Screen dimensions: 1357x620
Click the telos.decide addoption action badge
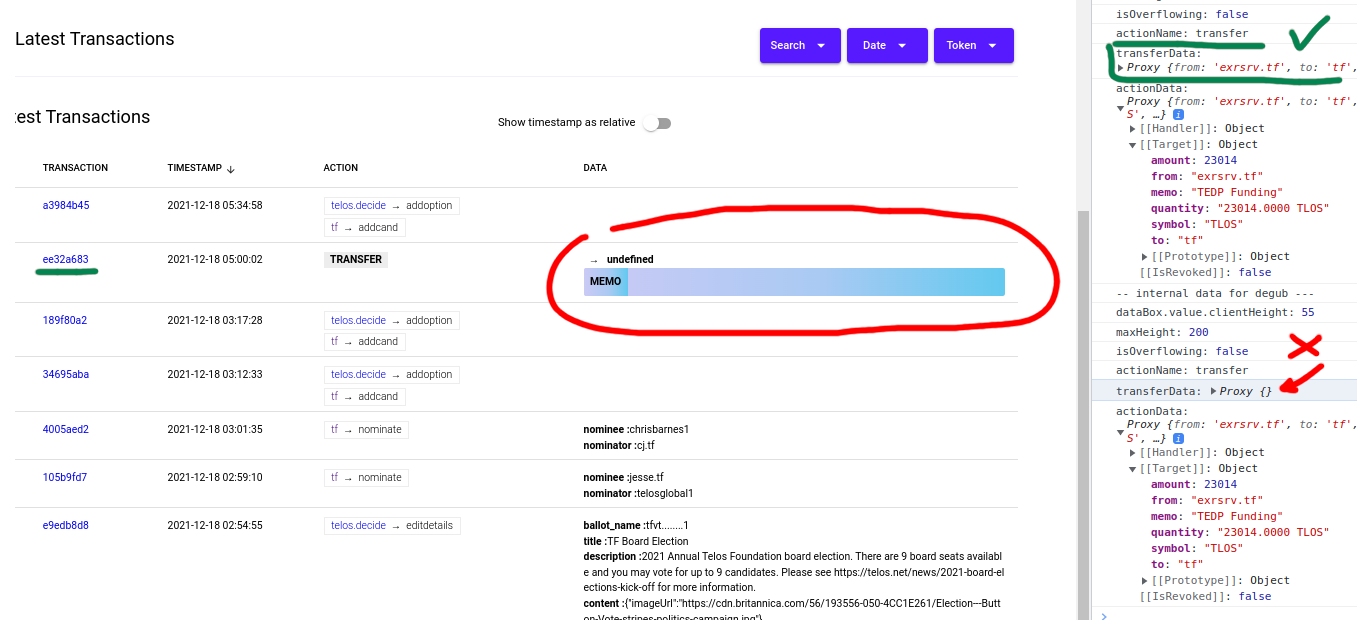(391, 205)
